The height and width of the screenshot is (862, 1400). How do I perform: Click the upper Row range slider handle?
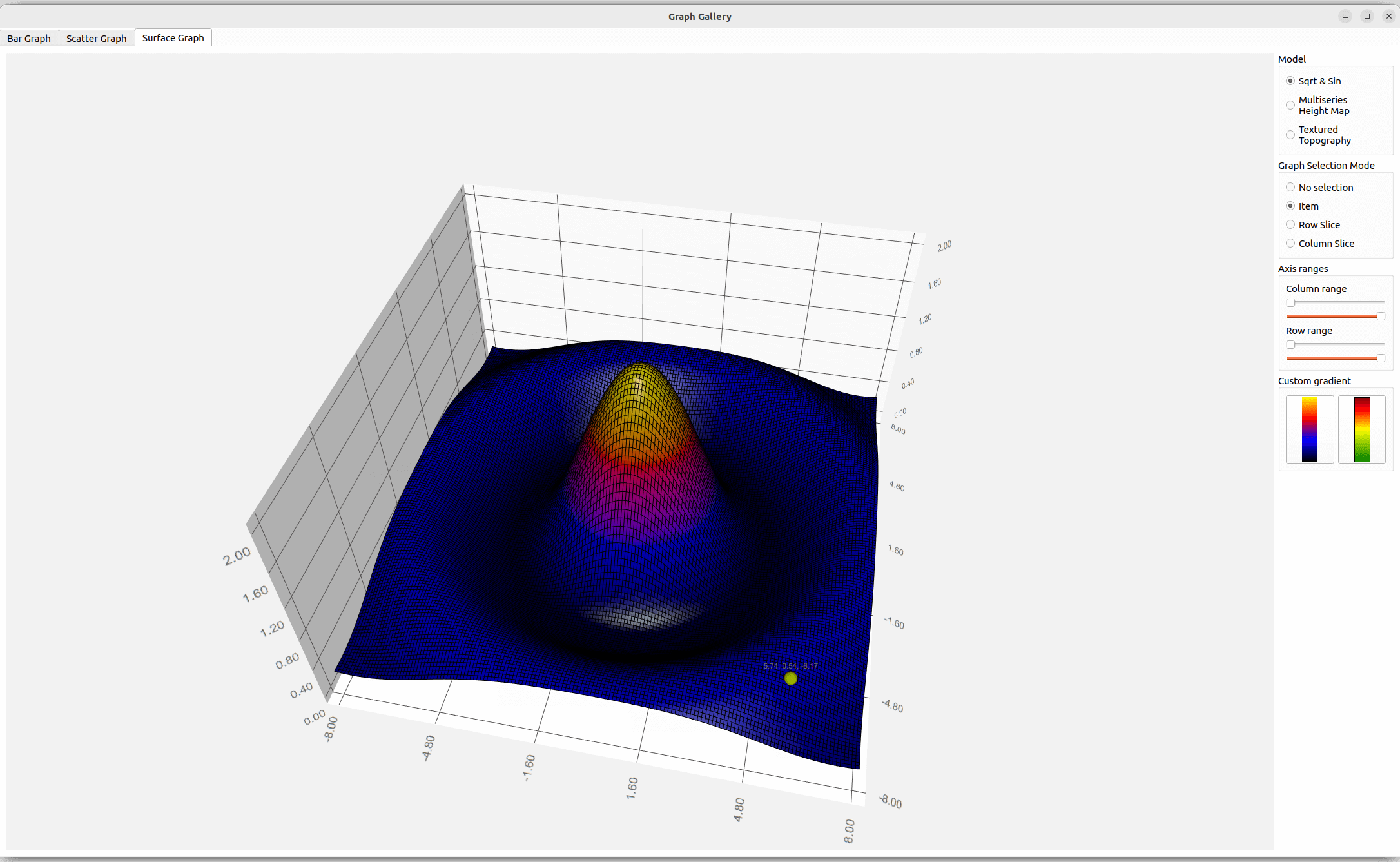click(1290, 345)
